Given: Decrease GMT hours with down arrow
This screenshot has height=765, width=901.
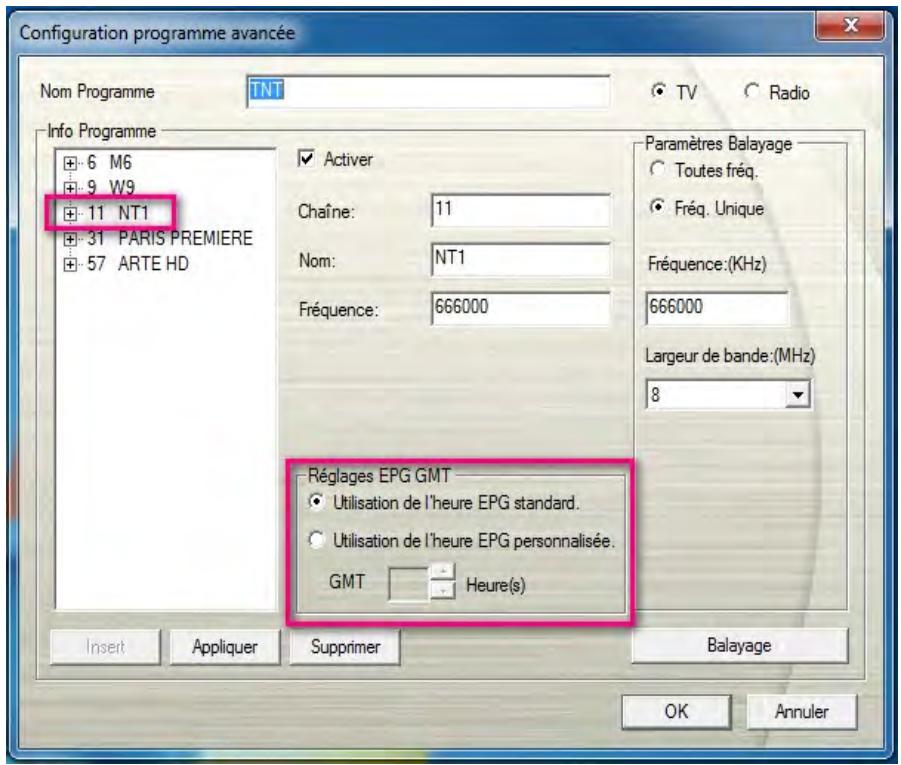Looking at the screenshot, I should pyautogui.click(x=442, y=590).
